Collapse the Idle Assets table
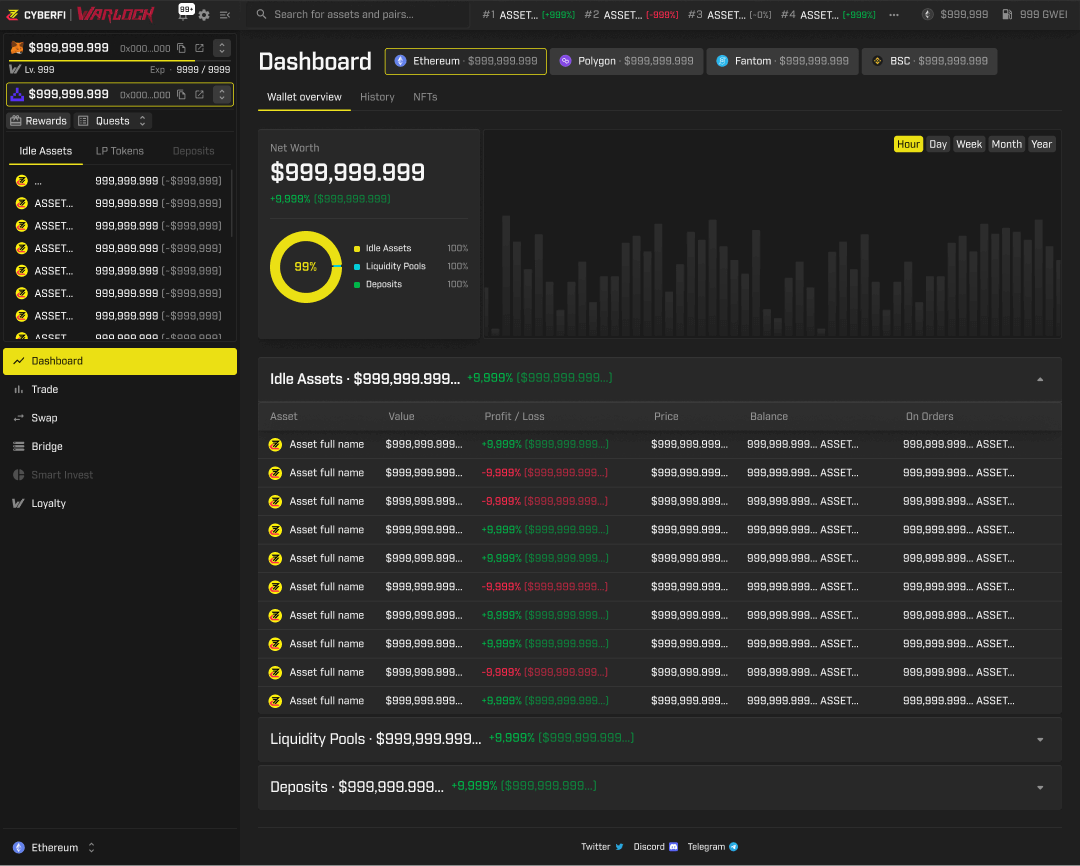1080x866 pixels. (1039, 379)
